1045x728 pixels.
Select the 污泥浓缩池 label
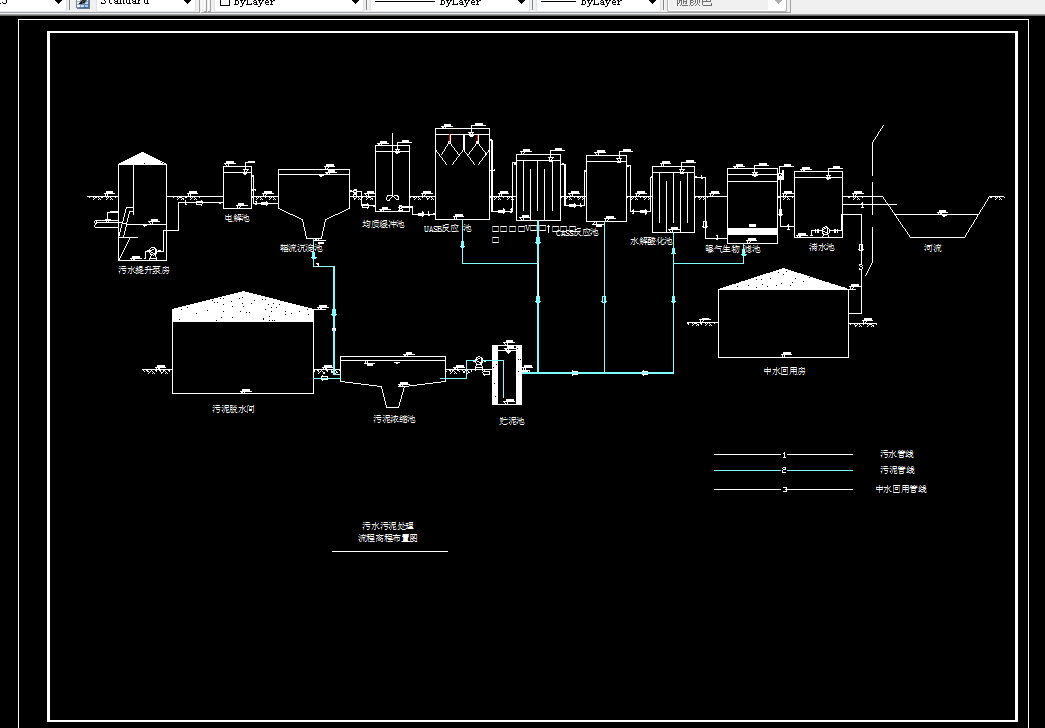394,419
